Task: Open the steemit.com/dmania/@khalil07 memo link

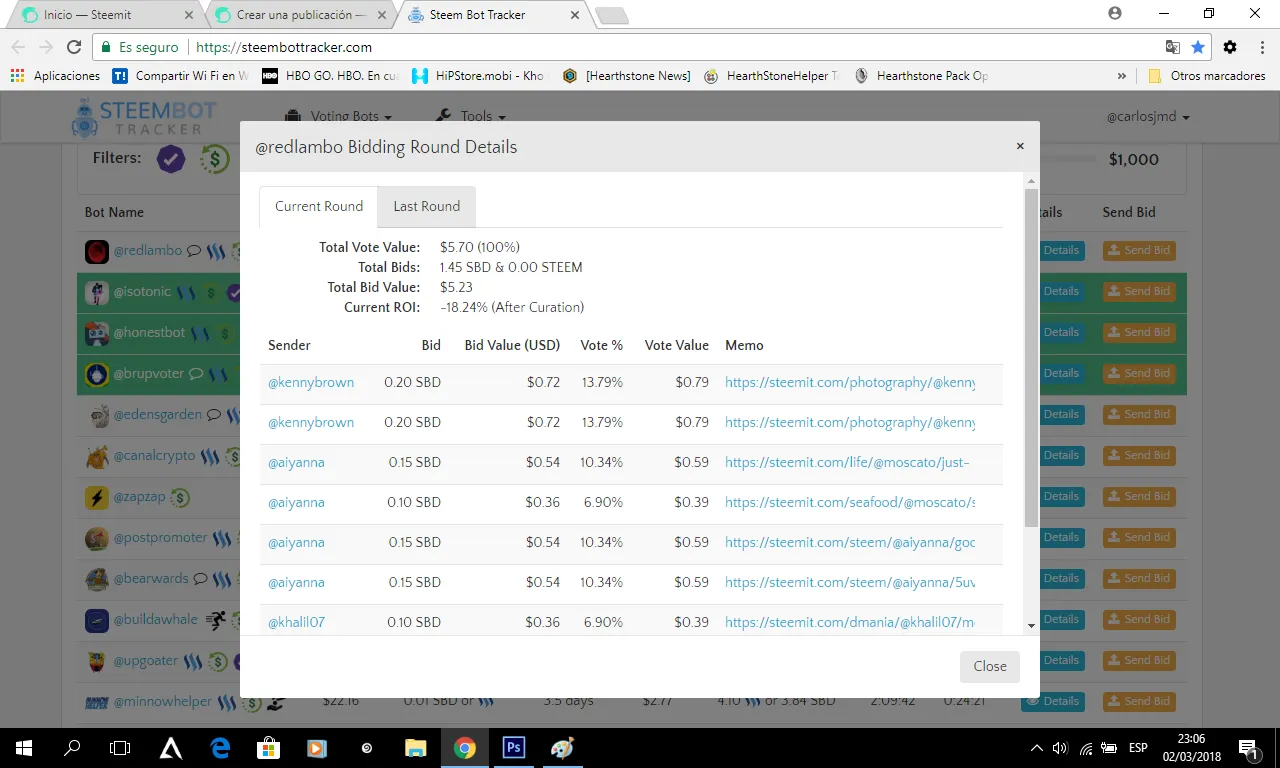Action: click(850, 622)
